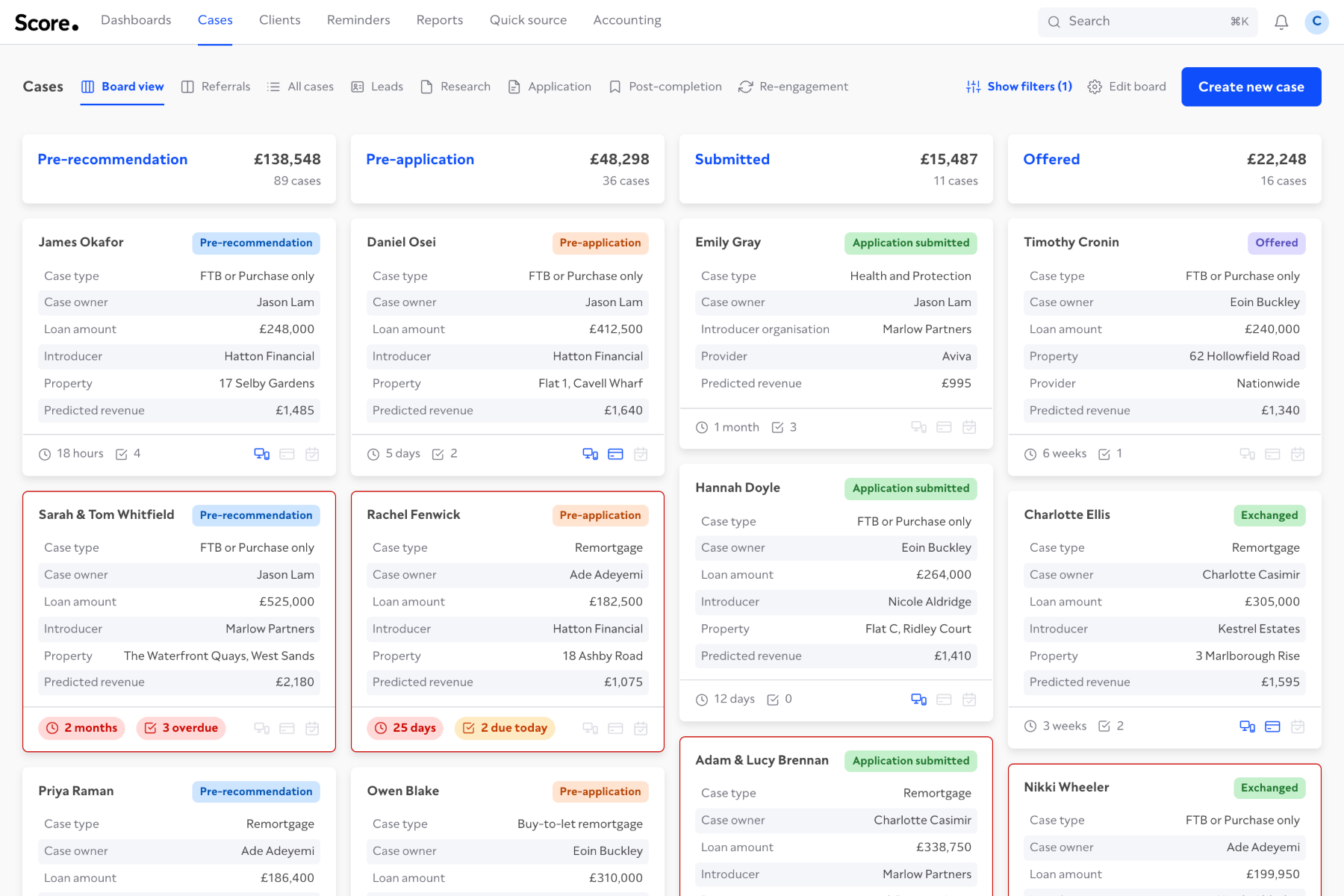Click the '2 due today' tasks badge
This screenshot has width=1344, height=896.
(x=505, y=728)
